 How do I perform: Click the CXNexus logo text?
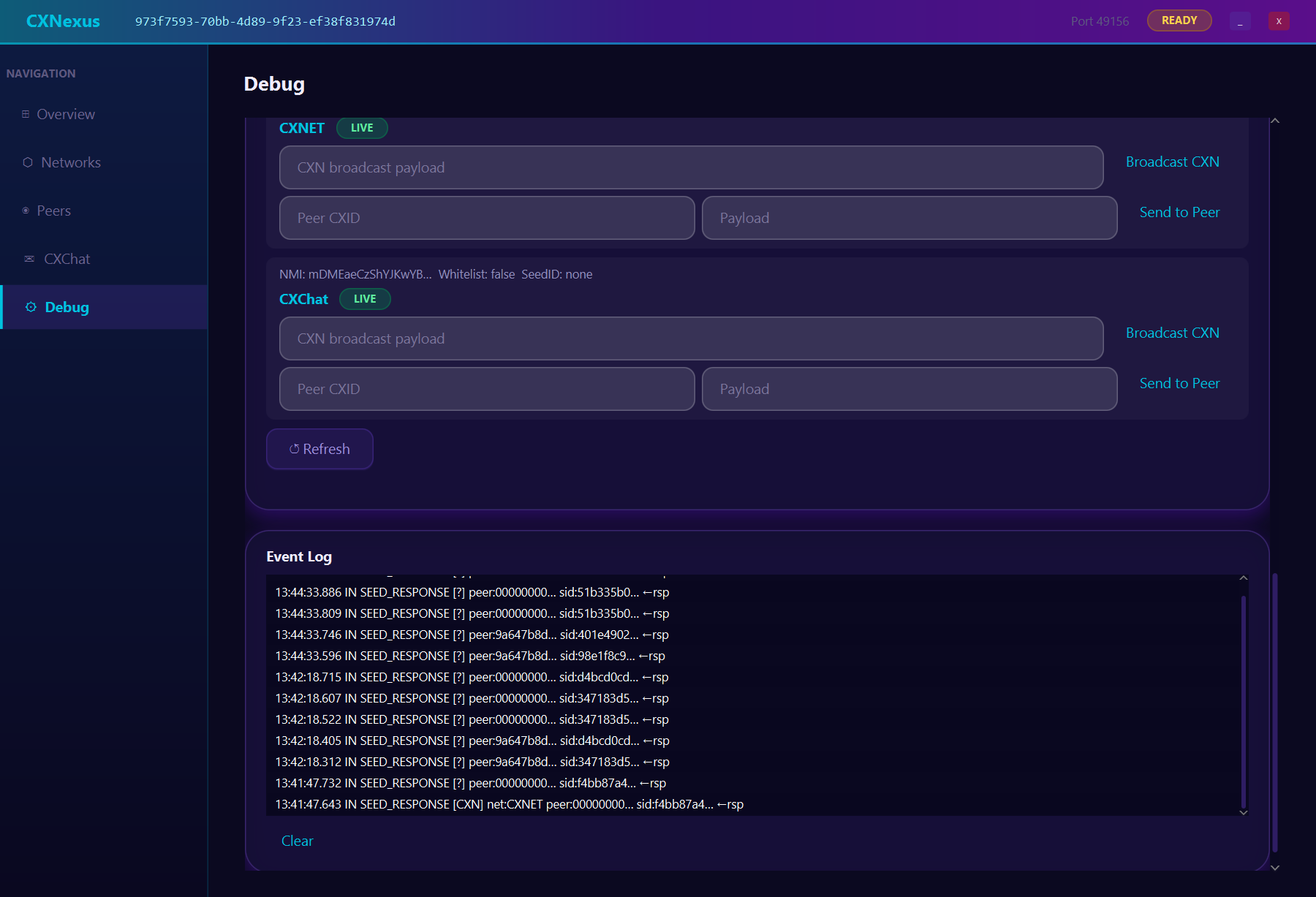tap(63, 21)
